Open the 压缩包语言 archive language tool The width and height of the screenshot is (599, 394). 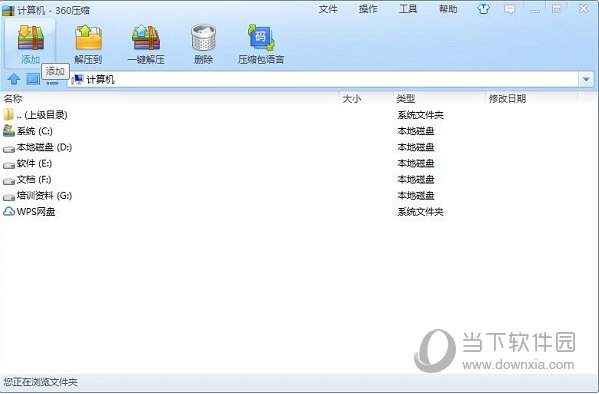(x=261, y=44)
